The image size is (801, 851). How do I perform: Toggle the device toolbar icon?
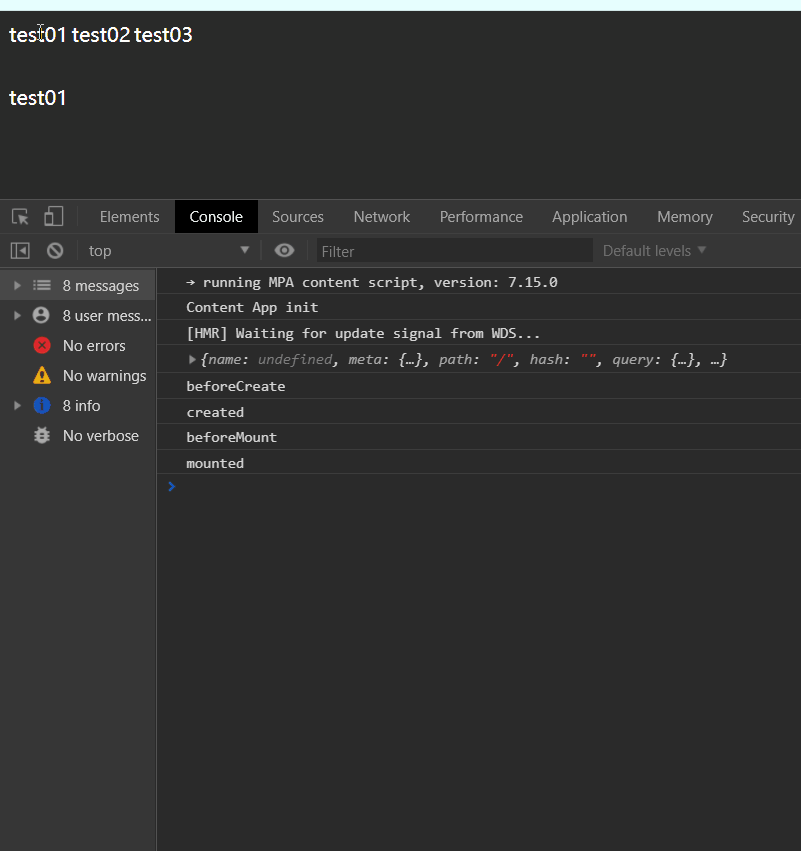point(54,216)
